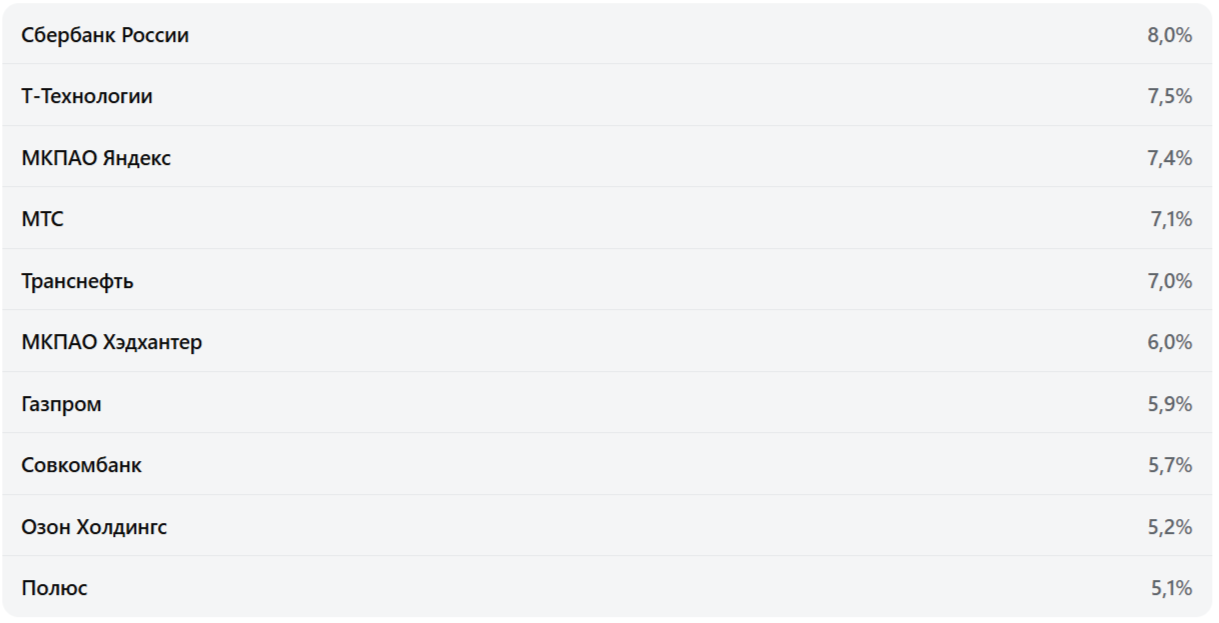The image size is (1219, 623).
Task: Click the Транснефть company name
Action: click(x=77, y=281)
